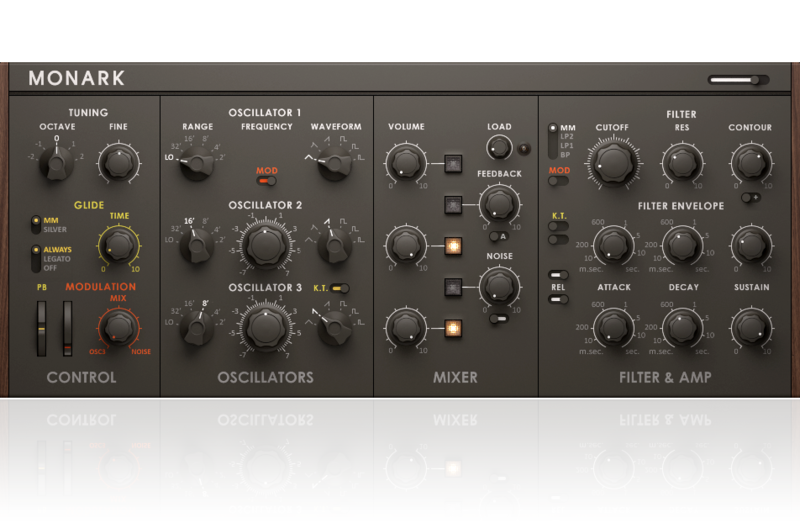Click the Oscillator 1 Waveform knob

[335, 164]
